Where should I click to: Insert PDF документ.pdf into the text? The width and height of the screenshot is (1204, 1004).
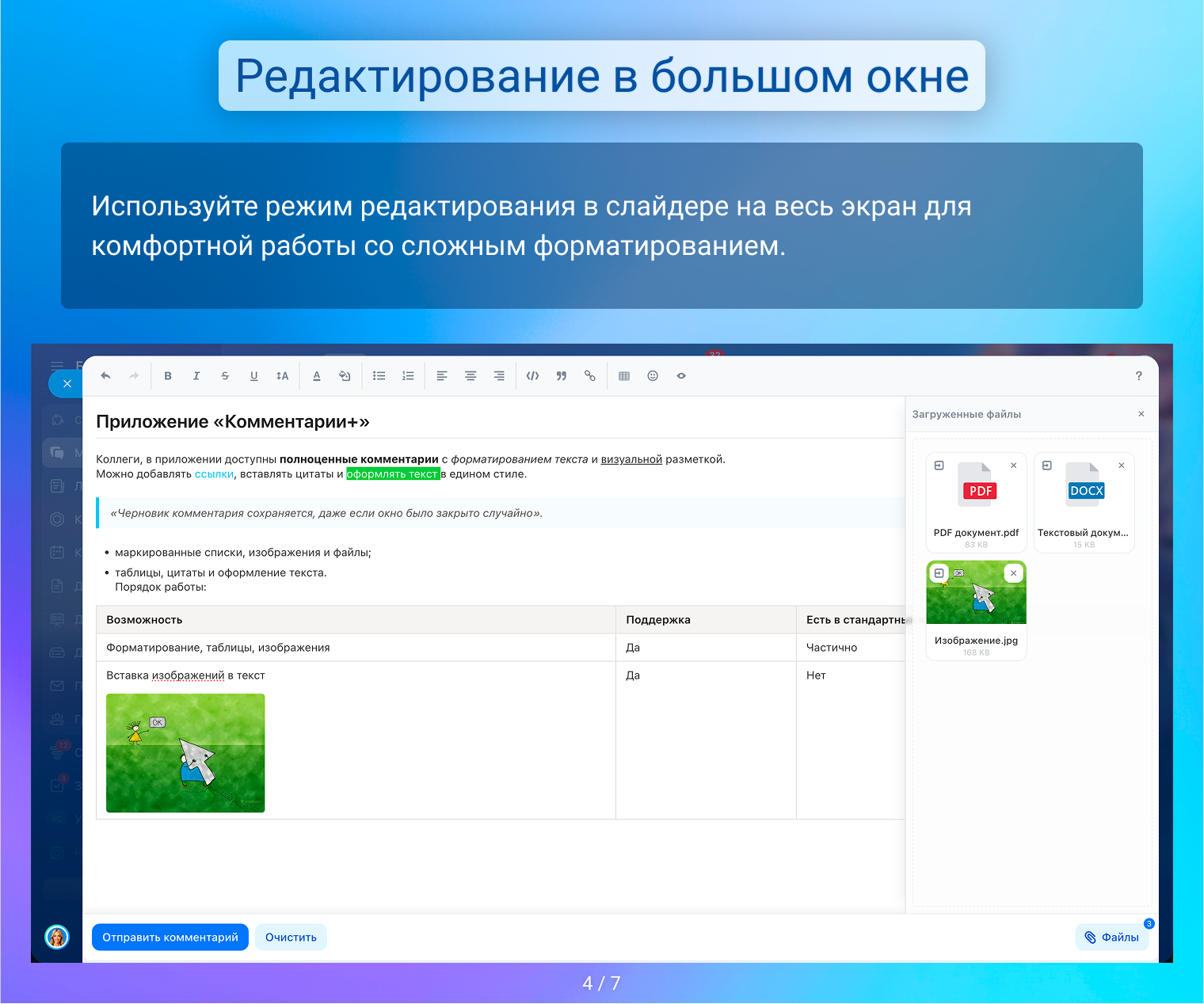[x=939, y=466]
